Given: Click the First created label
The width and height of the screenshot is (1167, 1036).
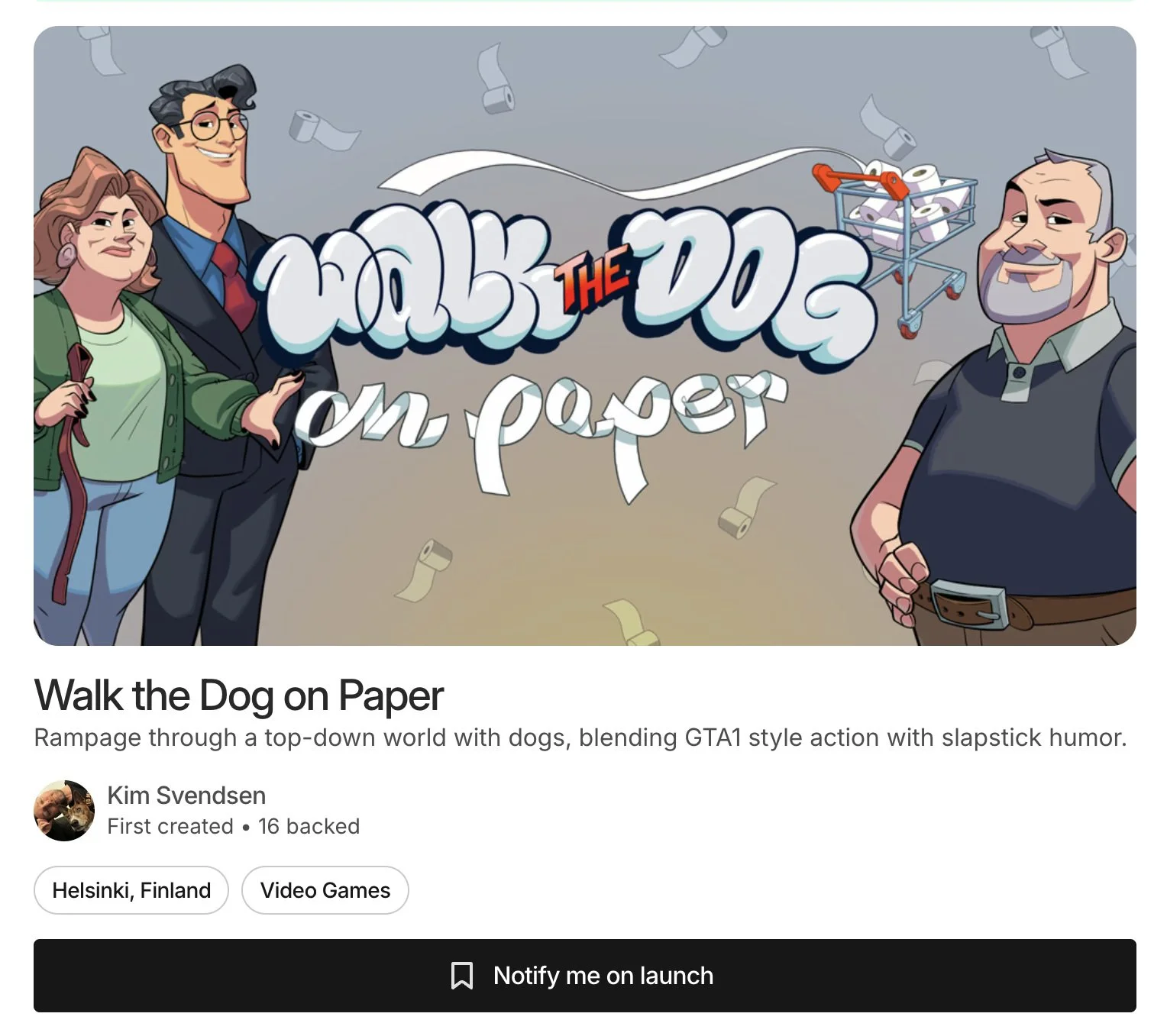Looking at the screenshot, I should click(x=170, y=826).
